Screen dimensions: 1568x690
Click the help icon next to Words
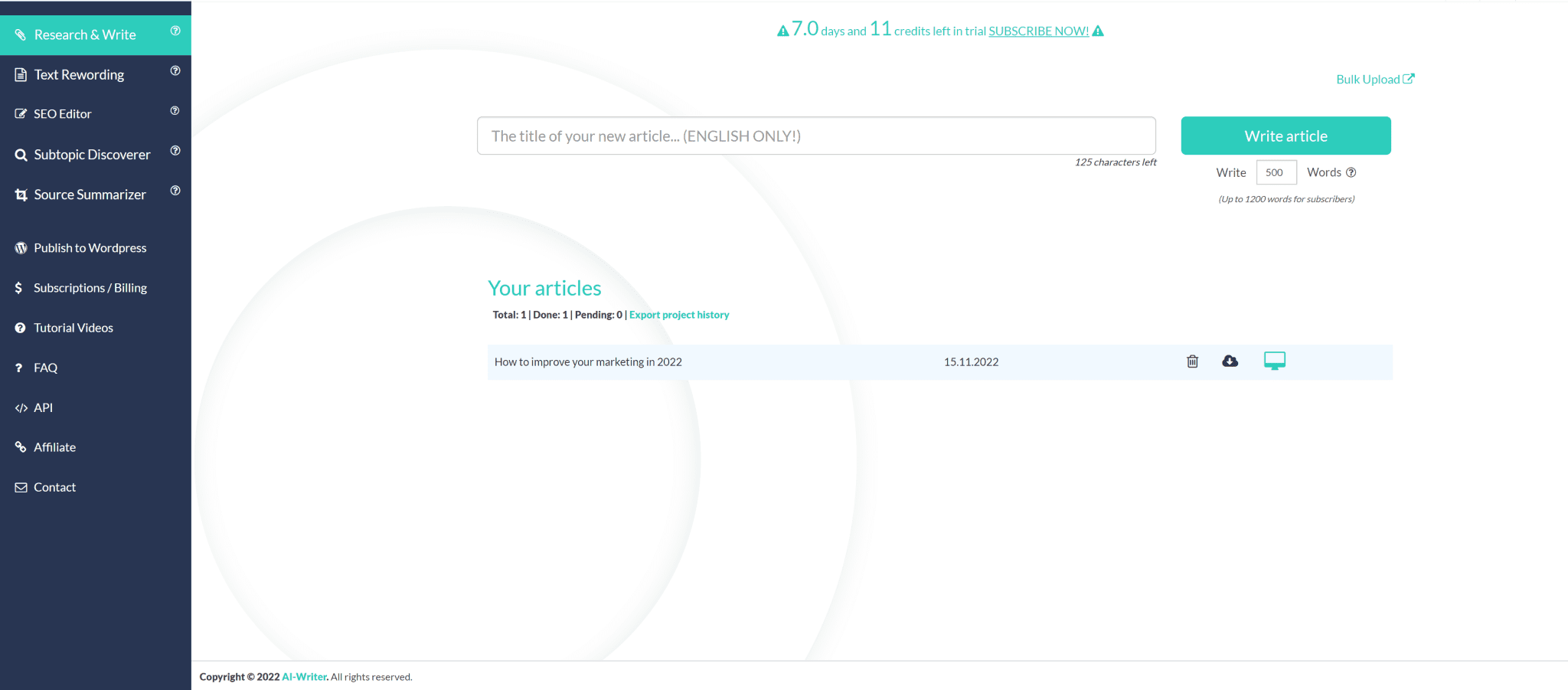tap(1351, 172)
